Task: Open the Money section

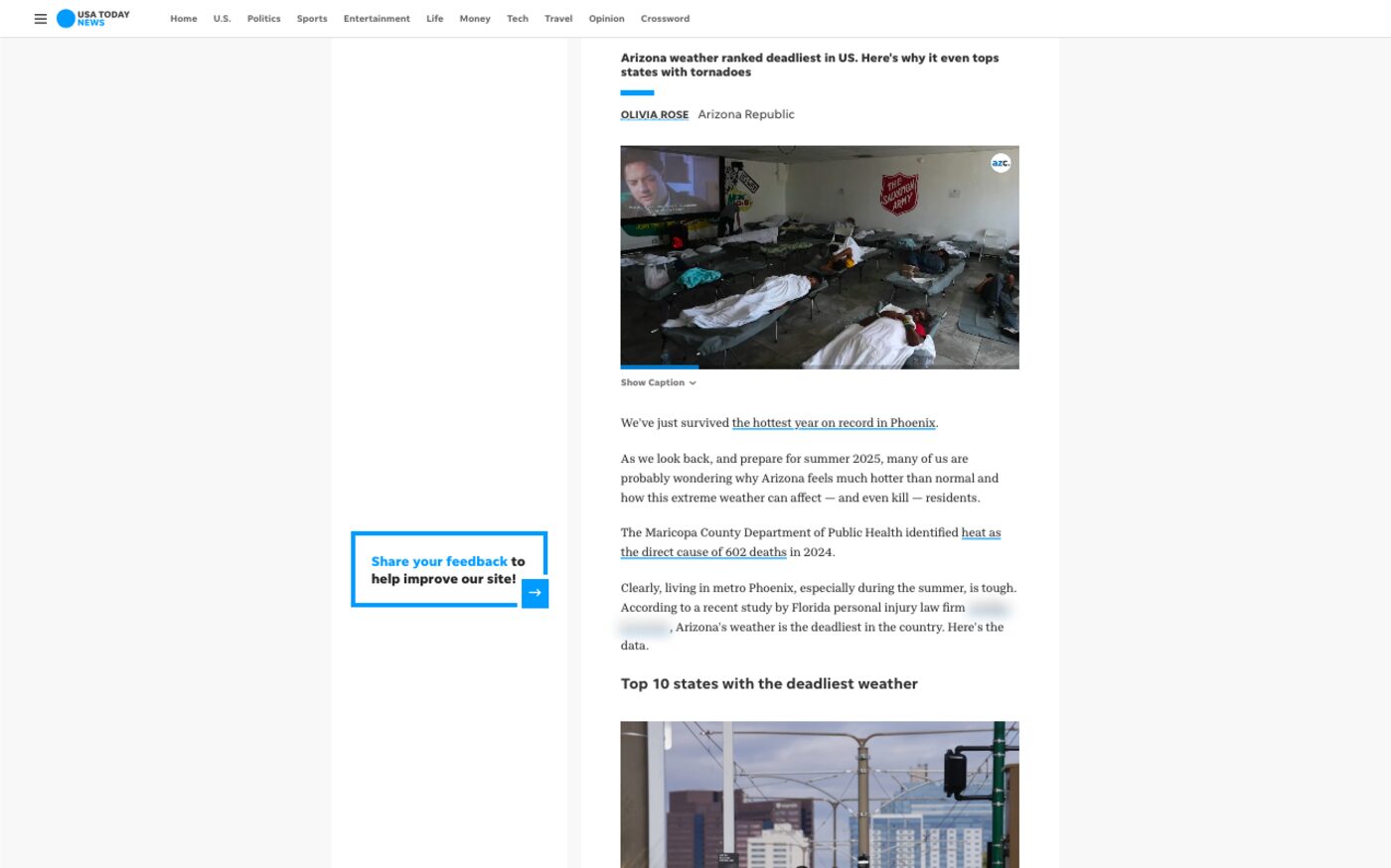Action: pyautogui.click(x=475, y=19)
